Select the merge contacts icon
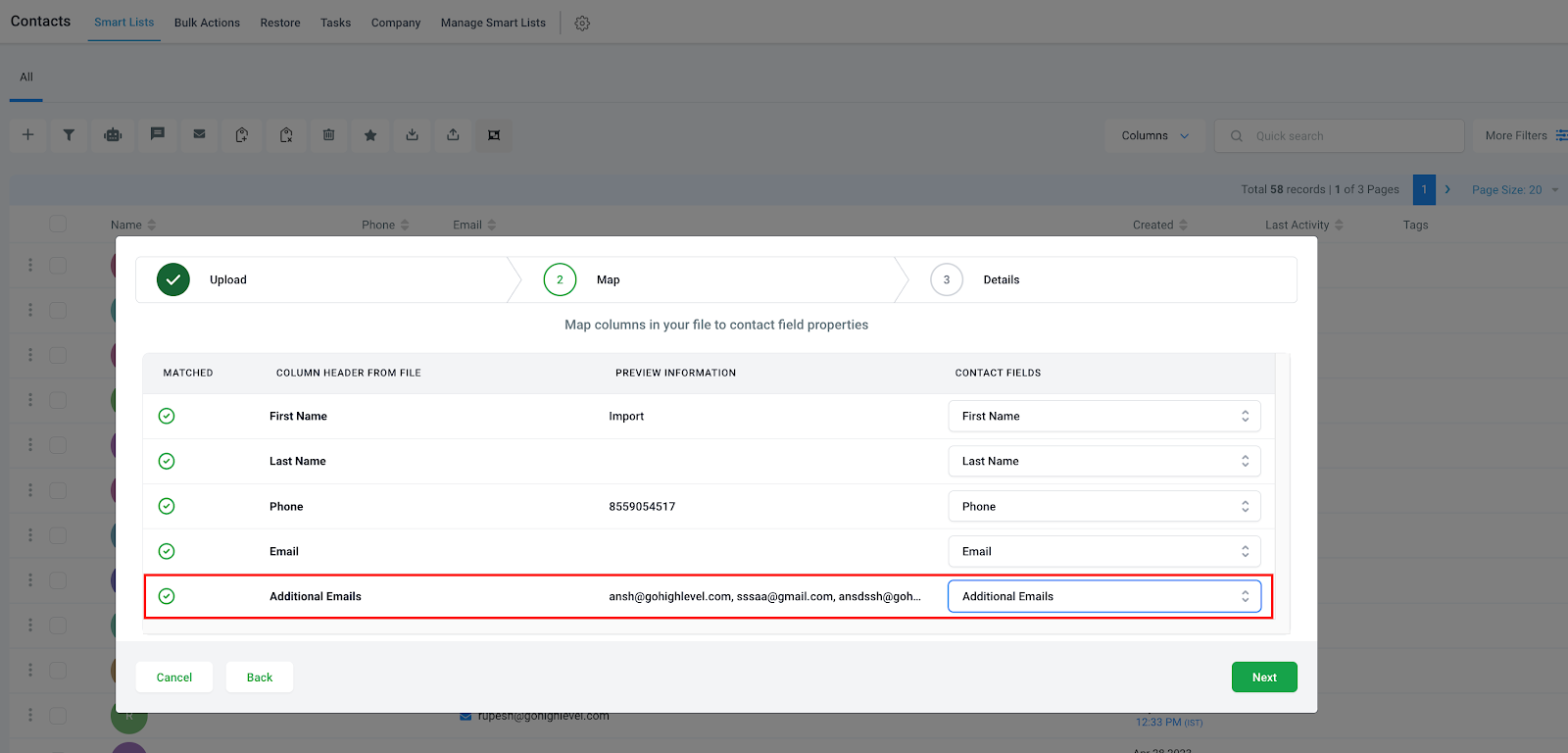 [494, 135]
